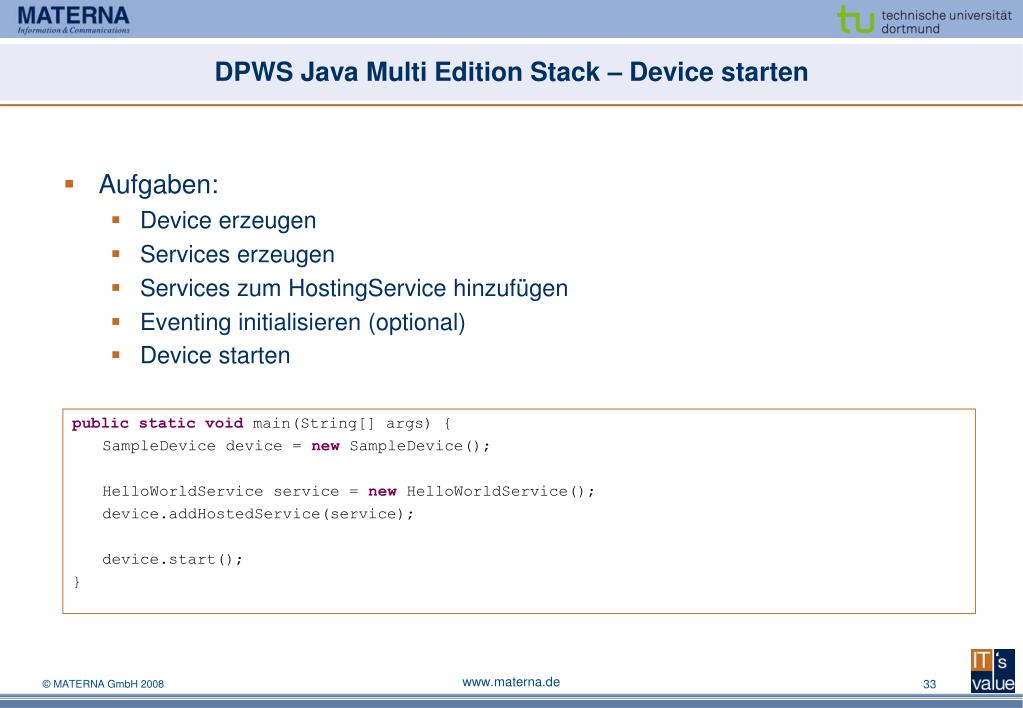The height and width of the screenshot is (708, 1023).
Task: Click the device.start() code line
Action: pyautogui.click(x=172, y=560)
